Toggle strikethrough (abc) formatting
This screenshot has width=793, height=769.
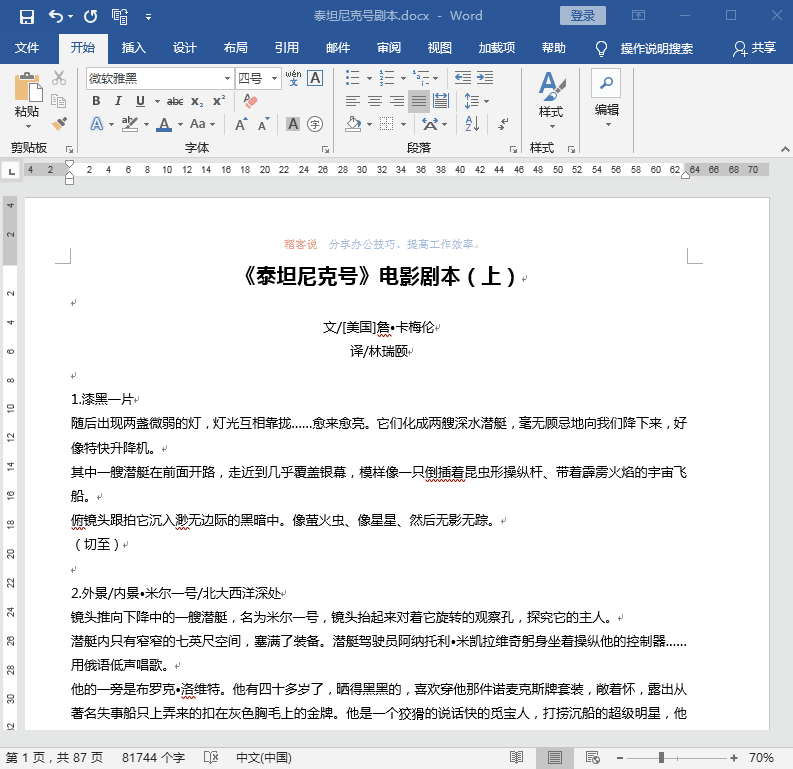[175, 102]
